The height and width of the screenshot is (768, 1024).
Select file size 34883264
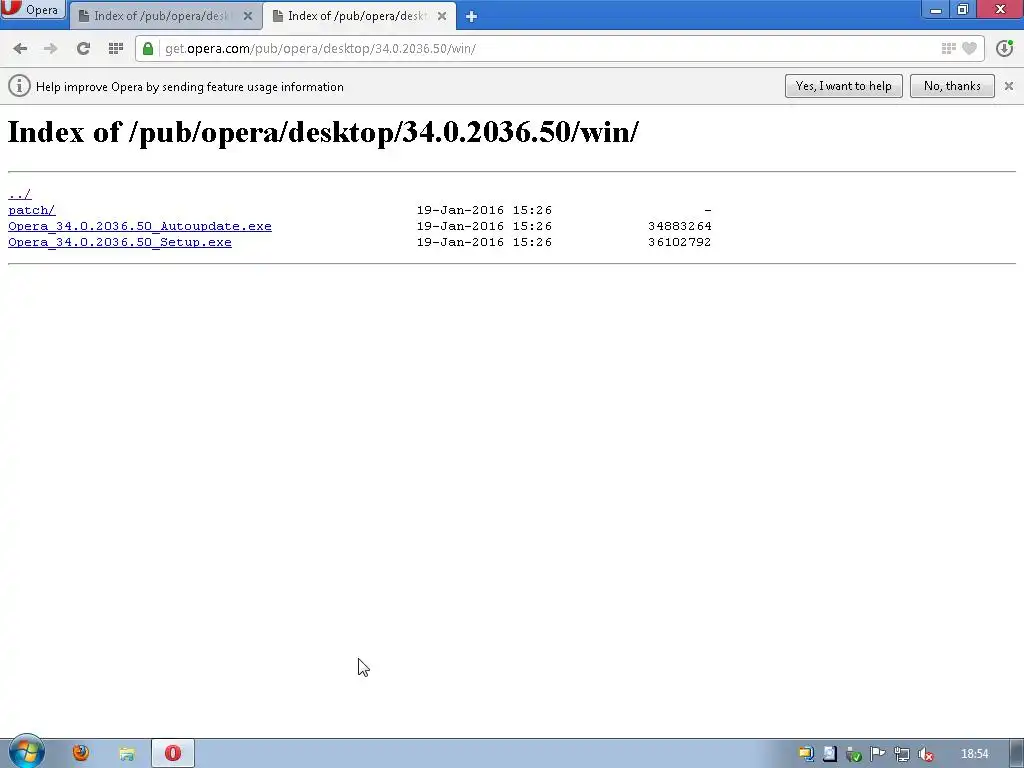click(679, 226)
